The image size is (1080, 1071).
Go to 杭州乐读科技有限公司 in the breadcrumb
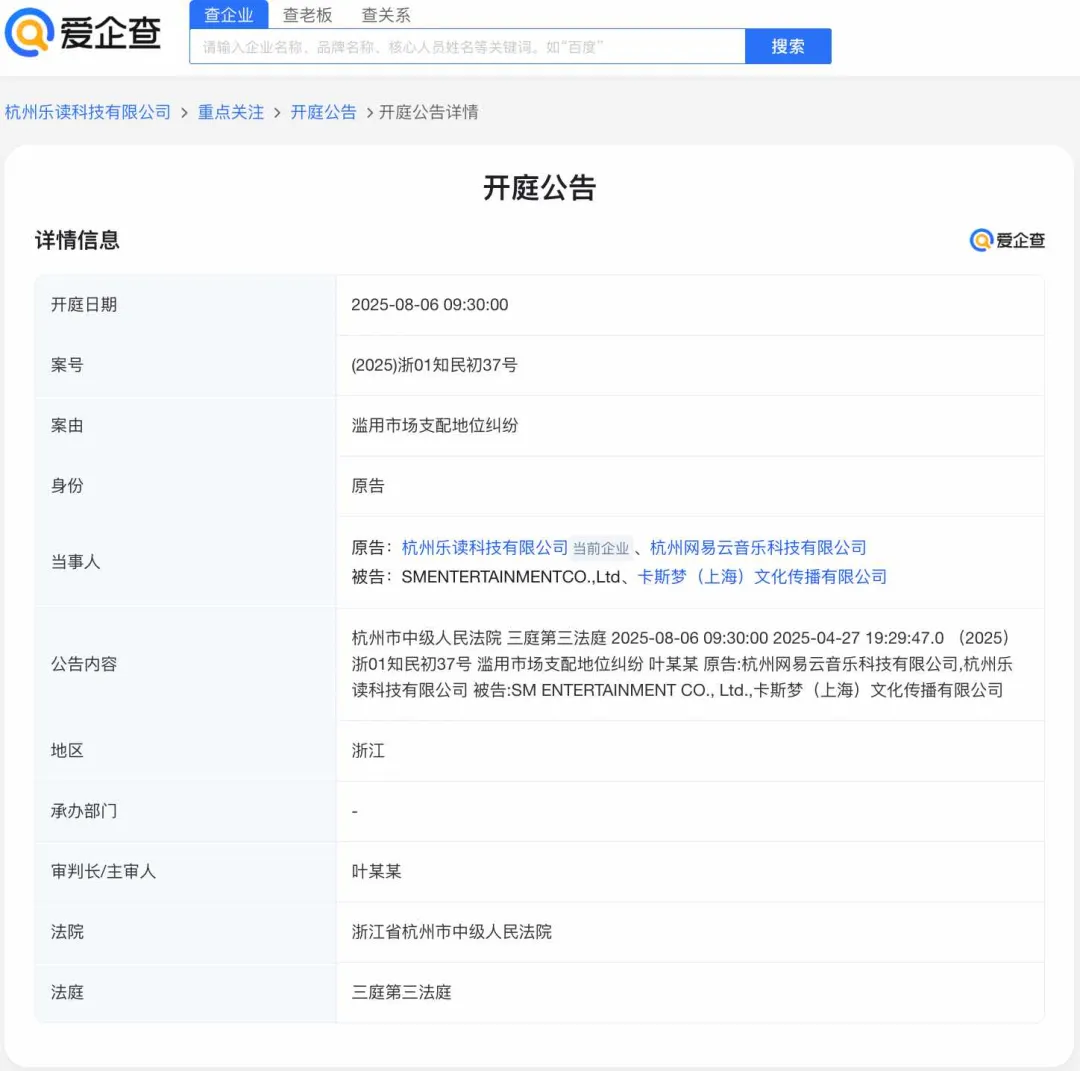(88, 112)
